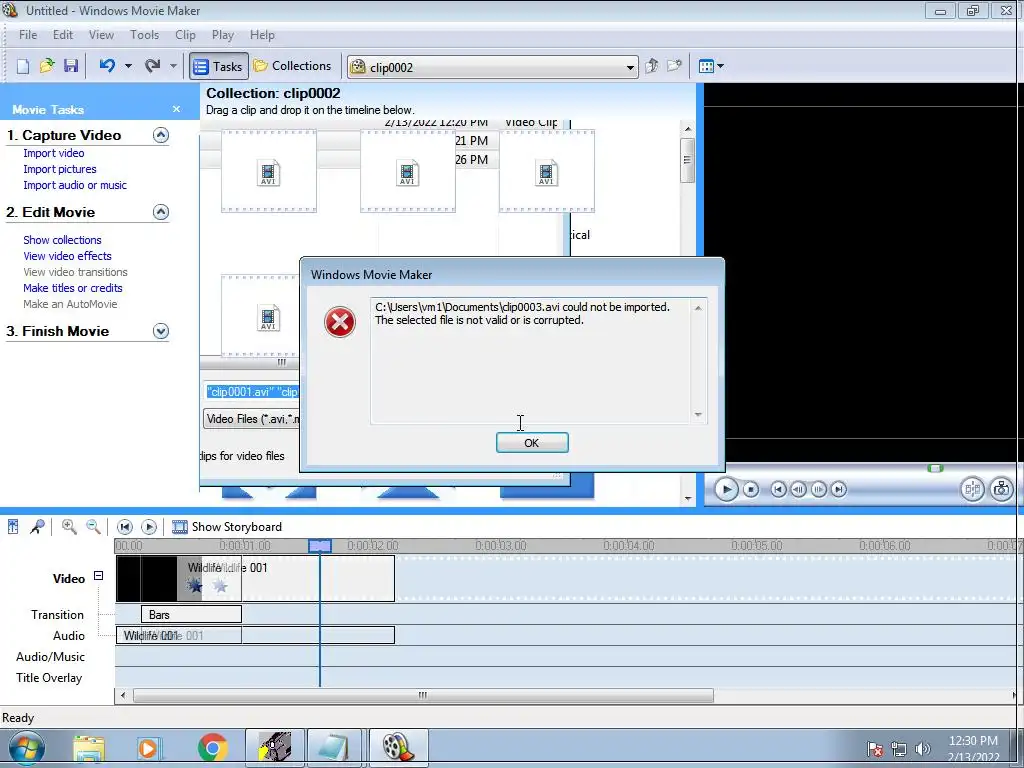The width and height of the screenshot is (1024, 768).
Task: Click the Narrate Timeline microphone icon
Action: click(37, 526)
